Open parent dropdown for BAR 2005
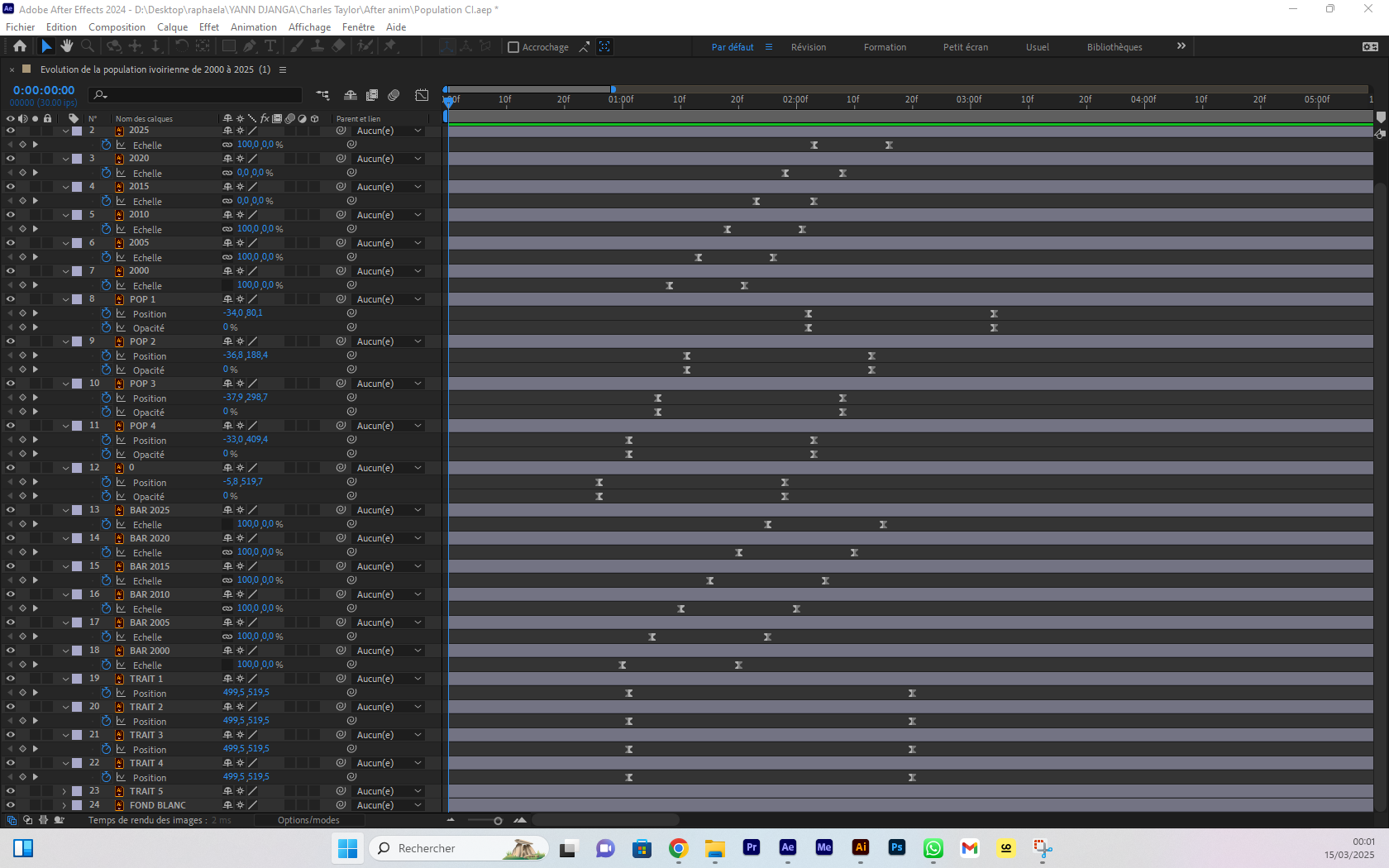Image resolution: width=1389 pixels, height=868 pixels. coord(389,622)
